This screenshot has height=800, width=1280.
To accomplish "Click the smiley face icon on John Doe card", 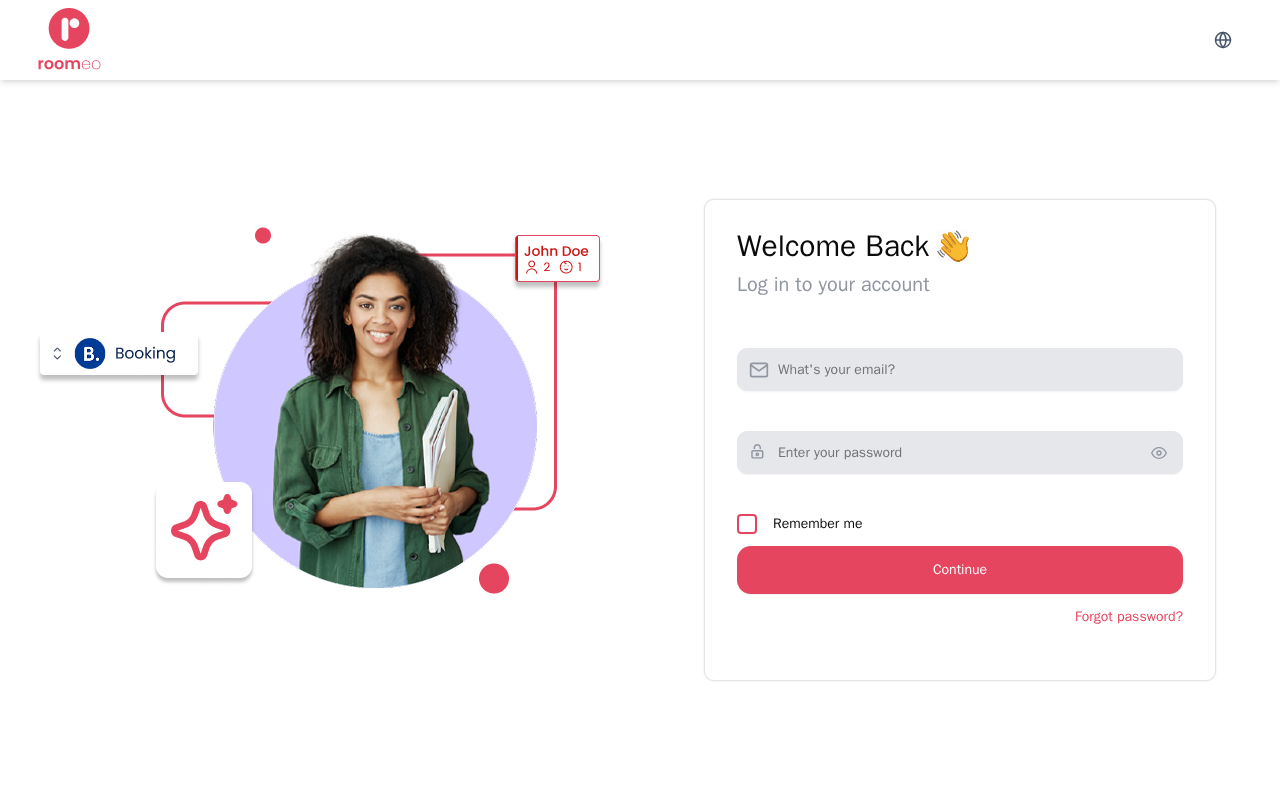I will (x=566, y=267).
